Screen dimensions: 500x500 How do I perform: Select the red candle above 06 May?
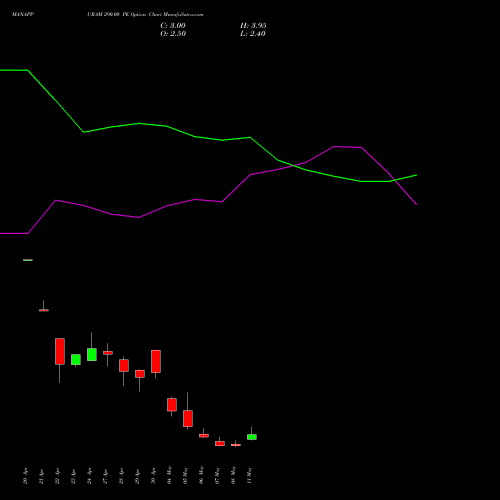[204, 435]
